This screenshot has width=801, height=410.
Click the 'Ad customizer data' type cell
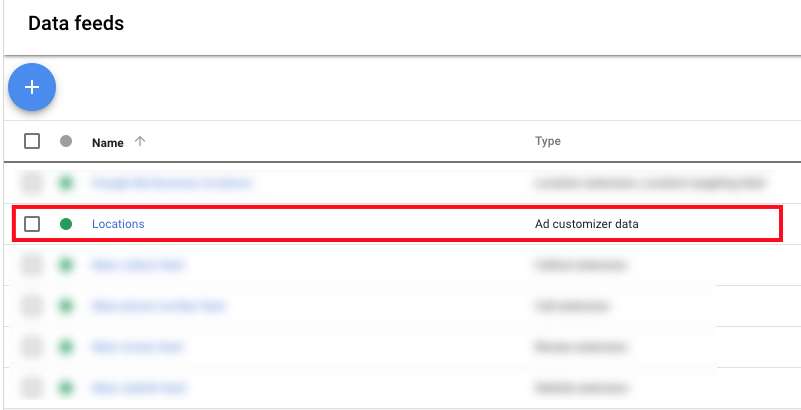(586, 224)
